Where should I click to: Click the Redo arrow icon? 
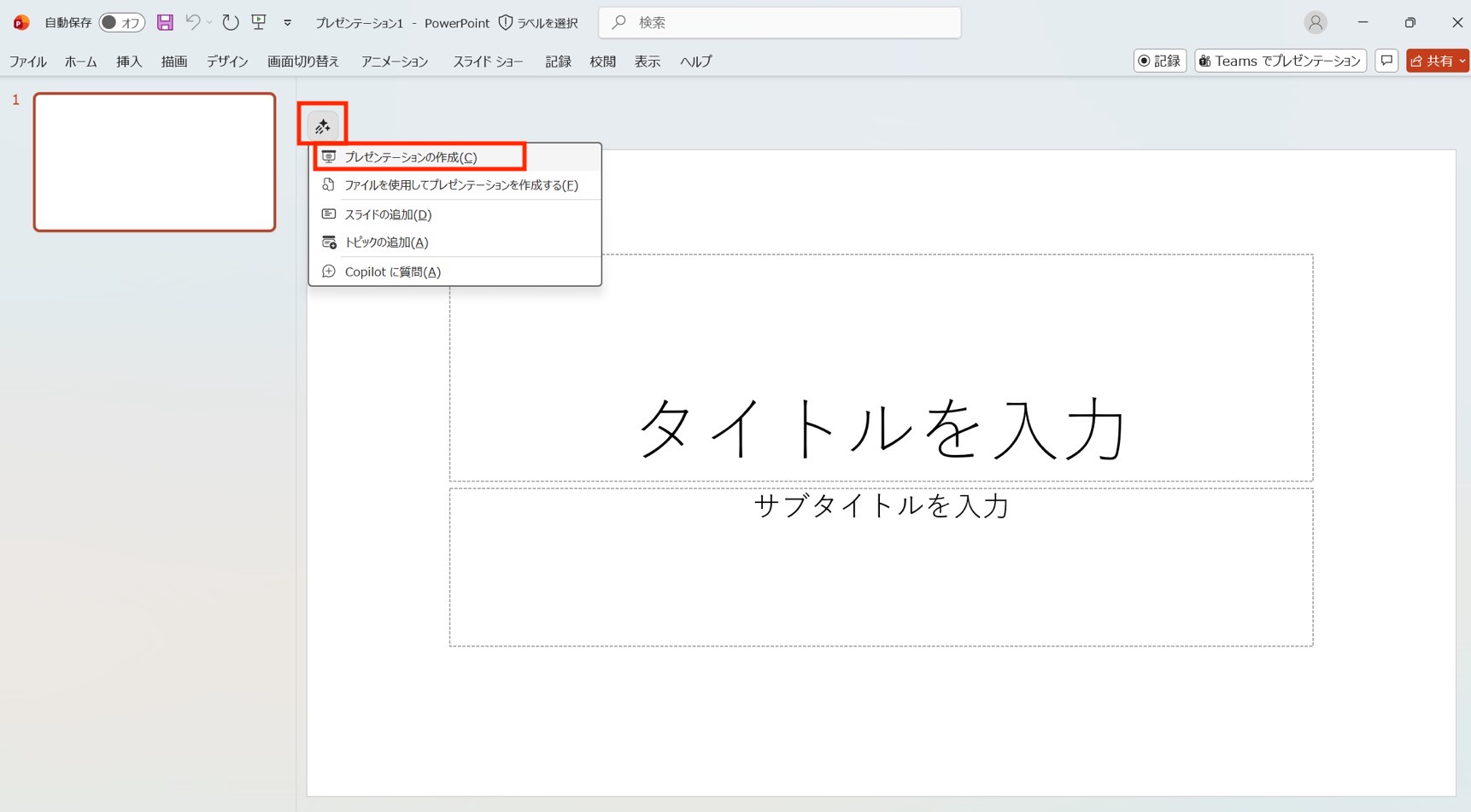tap(231, 22)
